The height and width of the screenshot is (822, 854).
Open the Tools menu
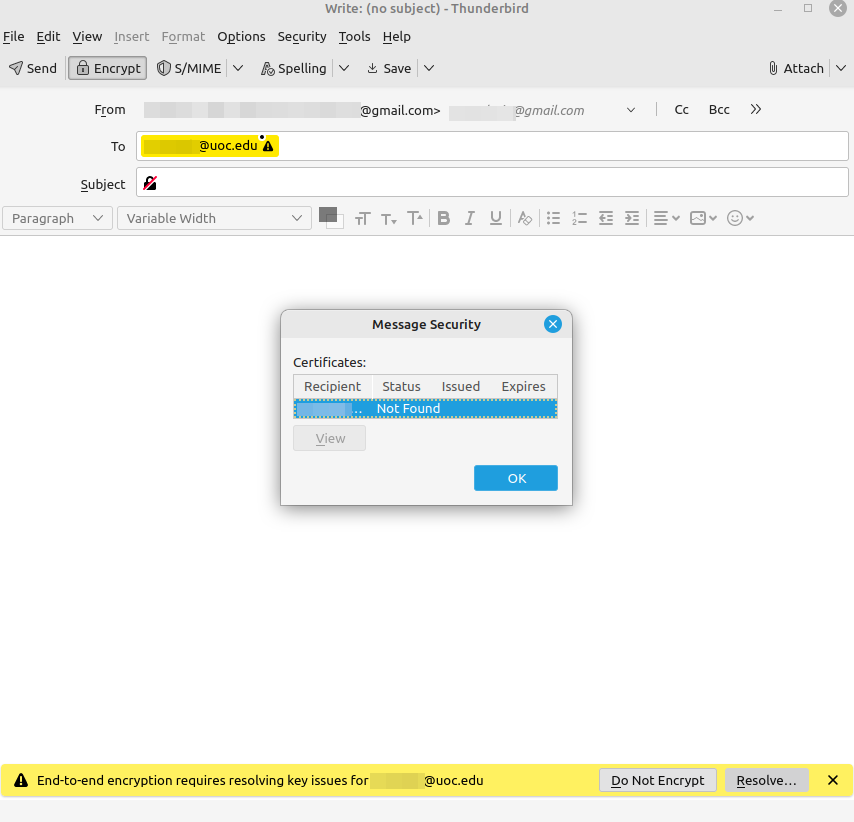[x=355, y=36]
